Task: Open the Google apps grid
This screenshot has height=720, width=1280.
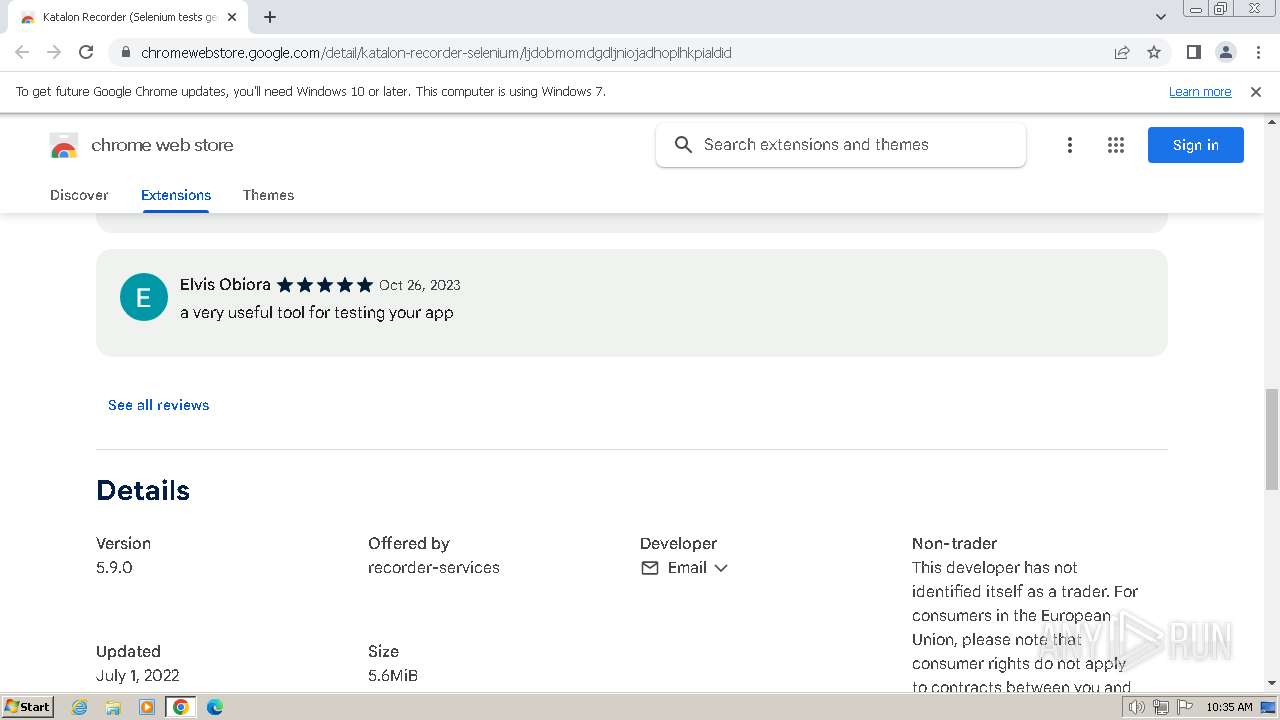Action: [x=1116, y=145]
